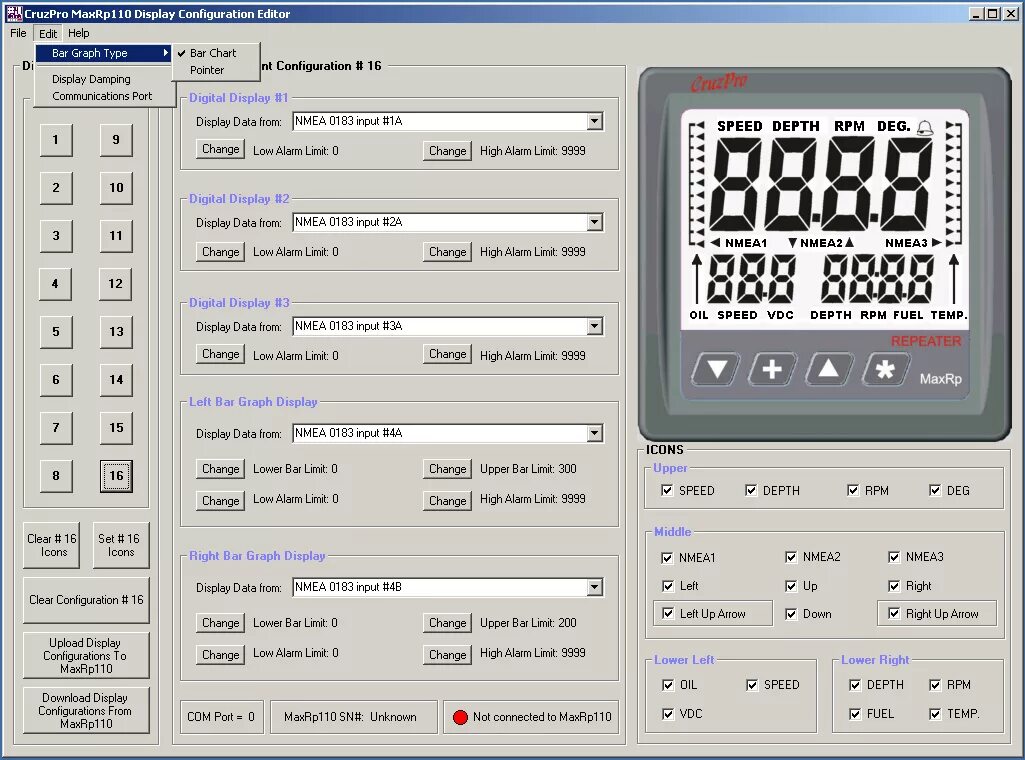Choose Bar Chart from the submenu

coord(216,53)
